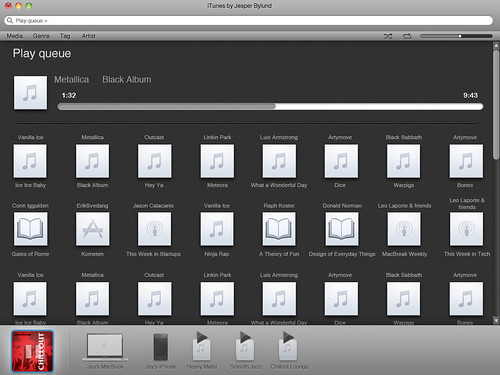Select Outcast Hey Ya icon in first row
The width and height of the screenshot is (500, 375).
(155, 161)
